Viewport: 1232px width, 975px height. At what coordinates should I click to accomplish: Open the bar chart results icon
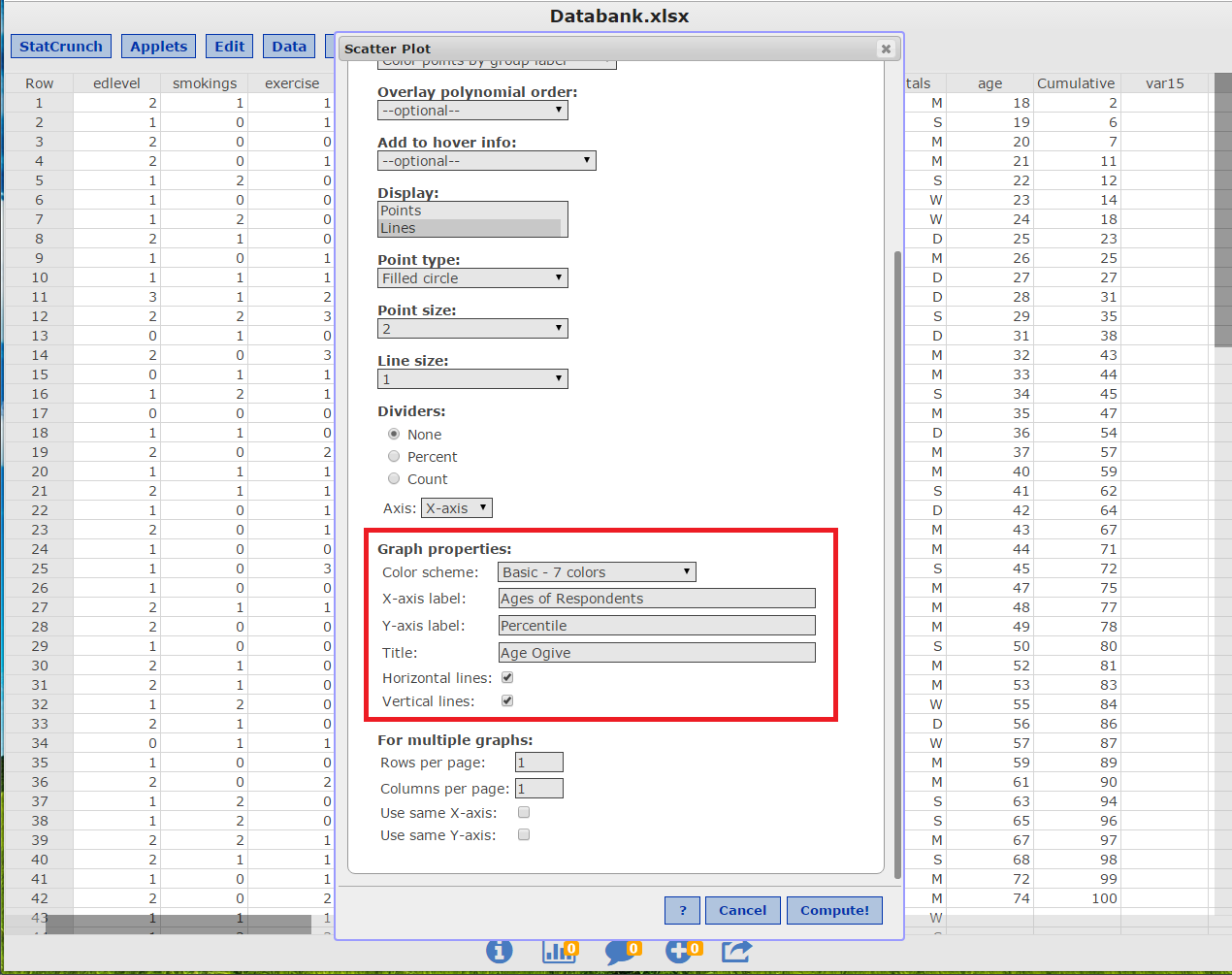[x=559, y=951]
